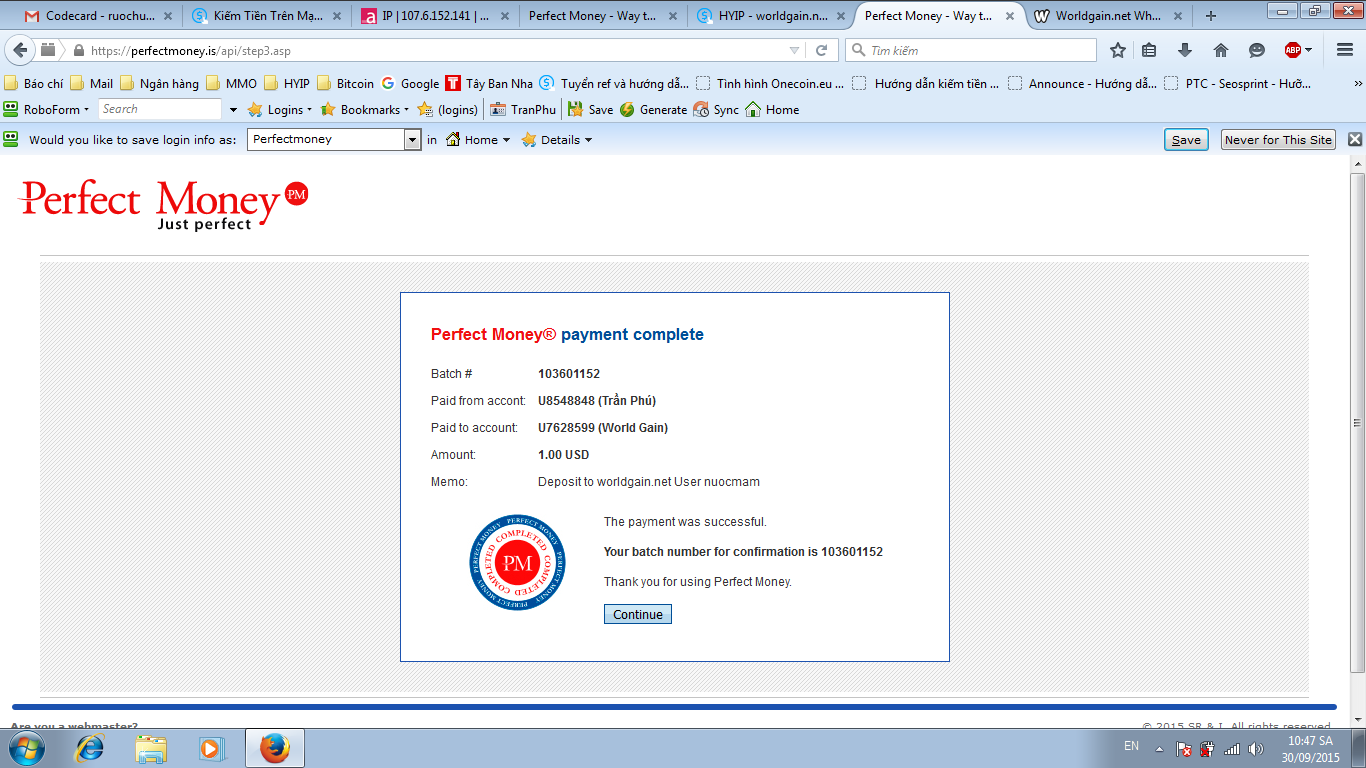Open the Details dropdown in save bar
Viewport: 1366px width, 768px height.
point(557,140)
